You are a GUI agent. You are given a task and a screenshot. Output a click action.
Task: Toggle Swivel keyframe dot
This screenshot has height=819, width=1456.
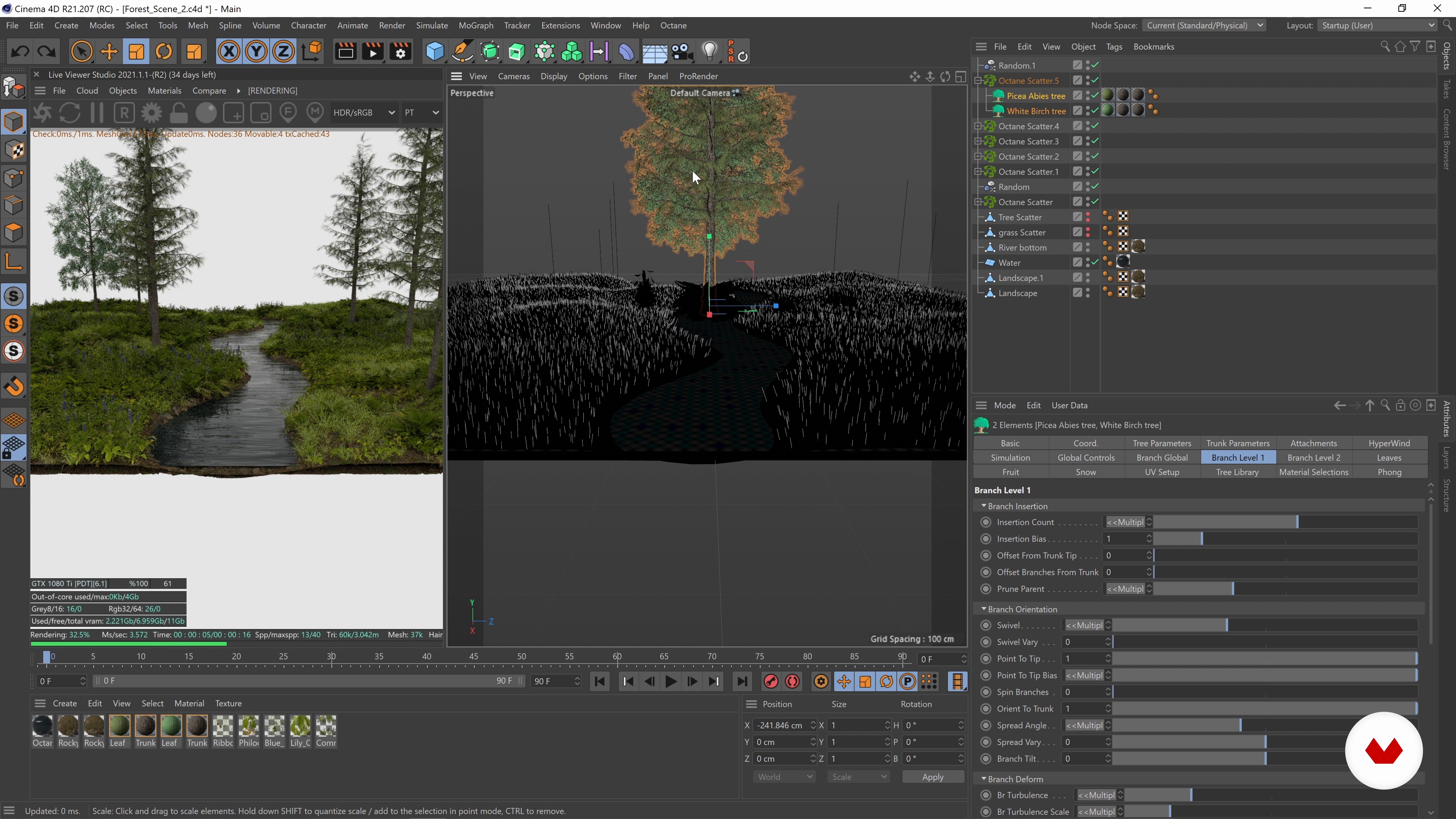986,625
